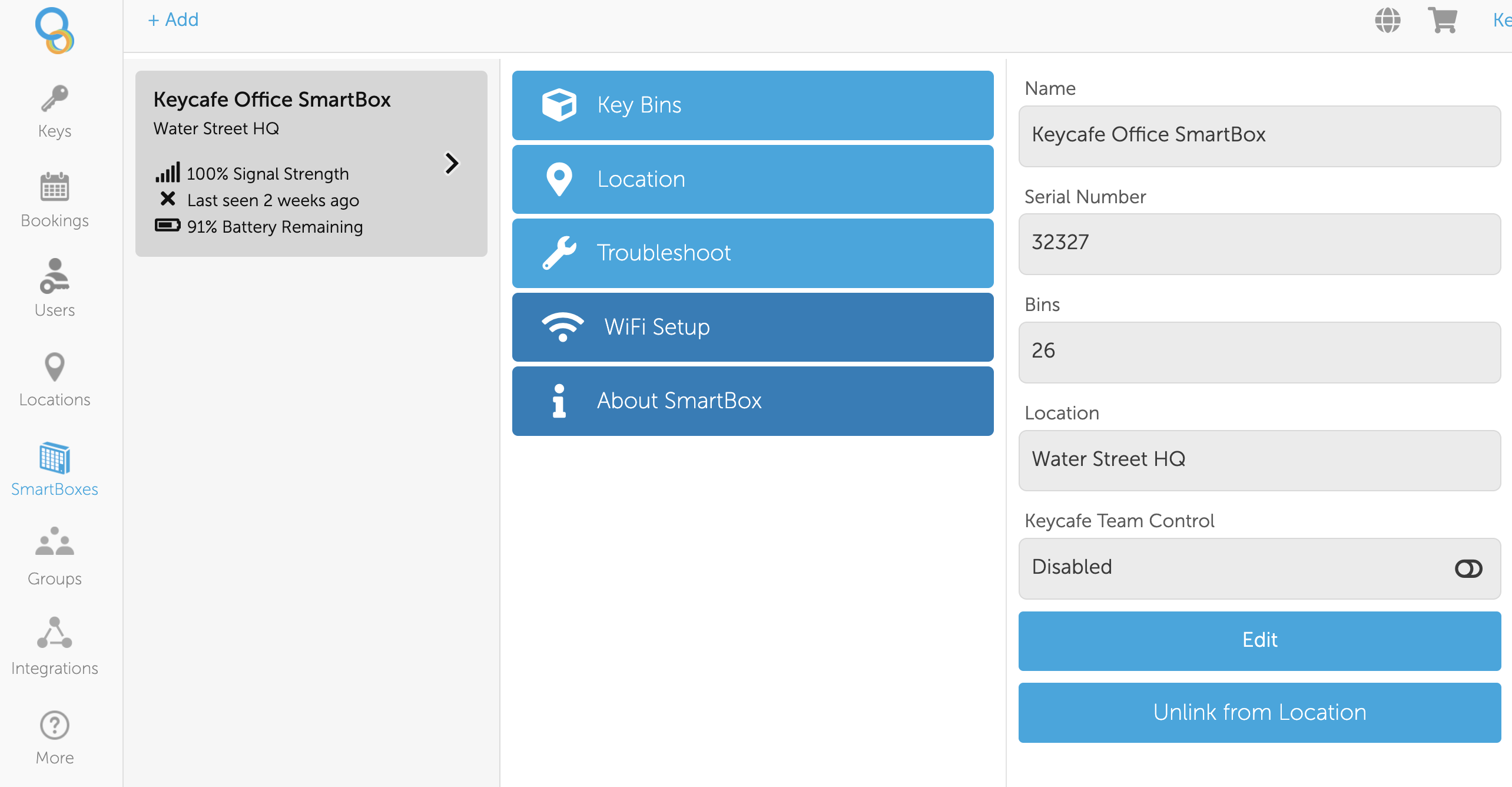The image size is (1512, 787).
Task: Go to Bookings calendar icon
Action: coord(54,187)
